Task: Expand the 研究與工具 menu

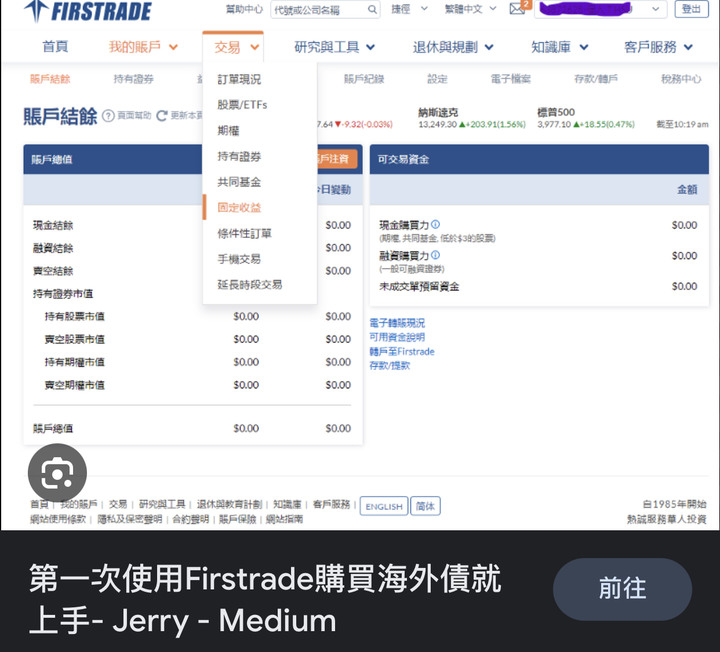Action: point(335,47)
